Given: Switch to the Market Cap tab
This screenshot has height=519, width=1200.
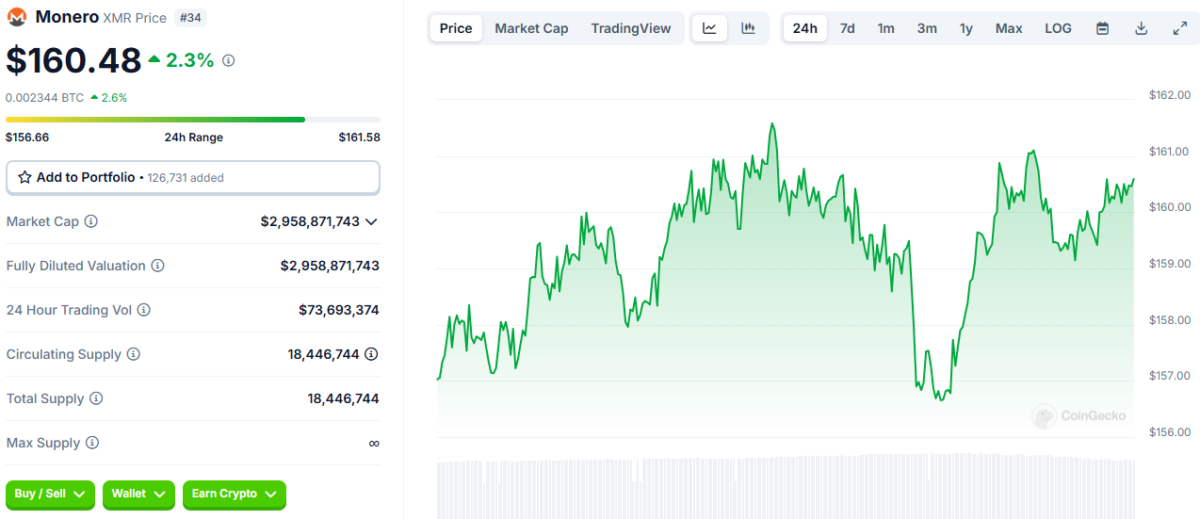Looking at the screenshot, I should [x=531, y=28].
